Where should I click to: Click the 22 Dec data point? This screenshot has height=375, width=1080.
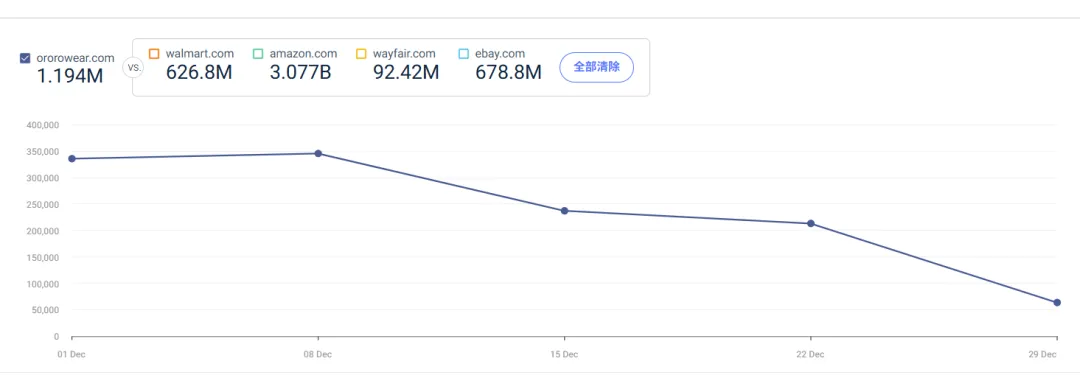pos(811,223)
